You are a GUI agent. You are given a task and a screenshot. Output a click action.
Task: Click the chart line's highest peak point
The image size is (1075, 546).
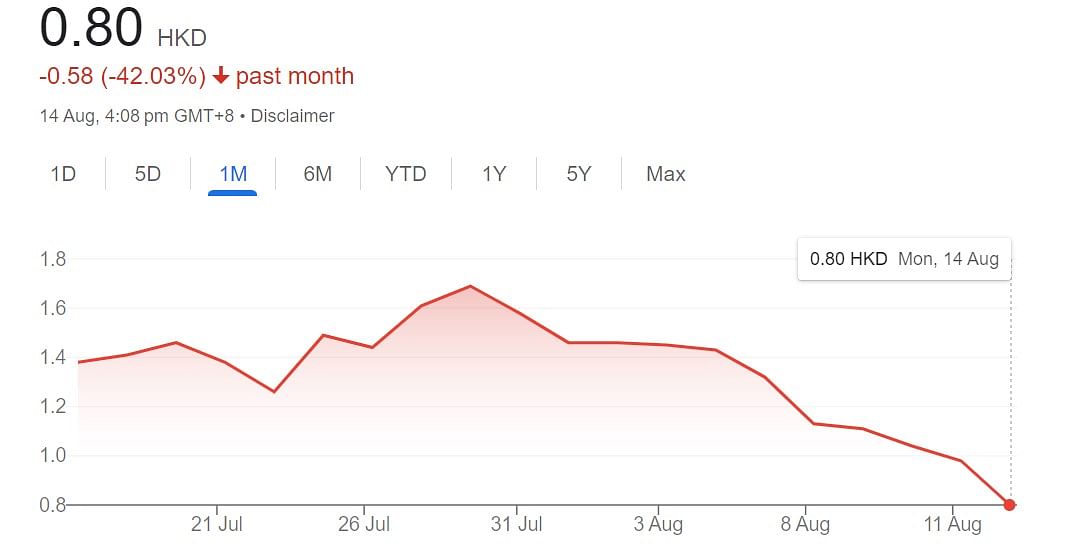pyautogui.click(x=470, y=286)
